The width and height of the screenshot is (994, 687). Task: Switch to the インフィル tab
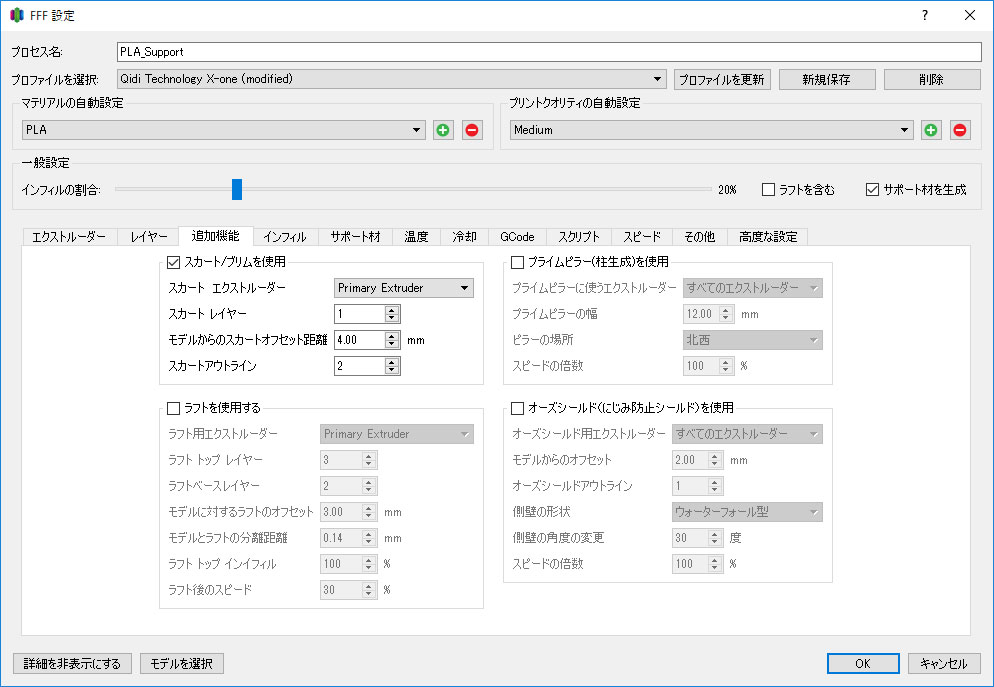point(285,237)
